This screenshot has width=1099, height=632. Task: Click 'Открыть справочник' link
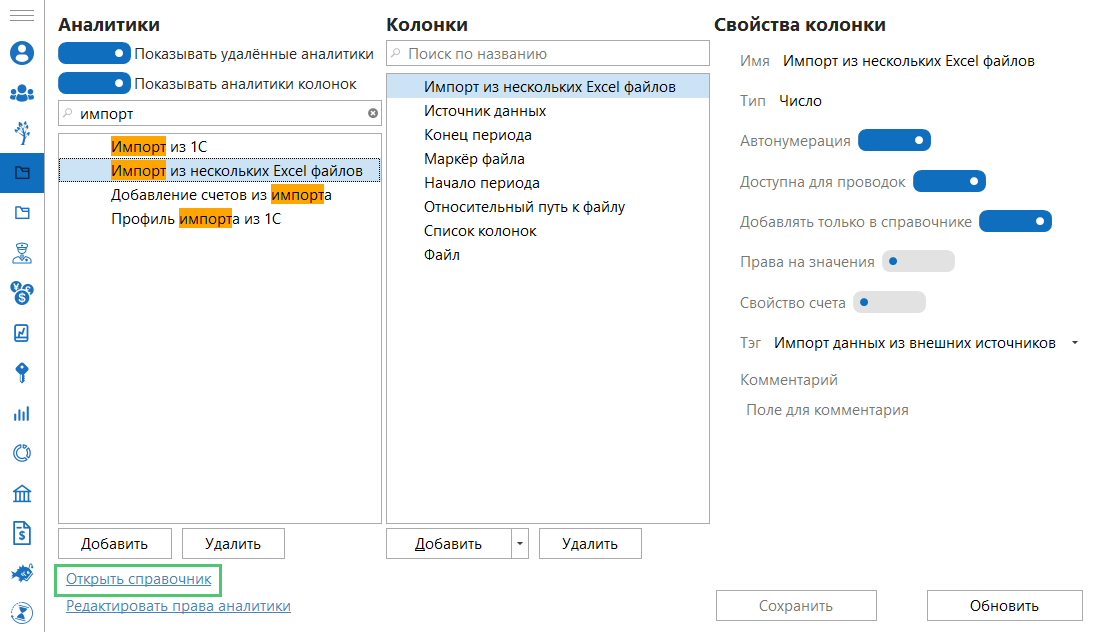pyautogui.click(x=138, y=579)
